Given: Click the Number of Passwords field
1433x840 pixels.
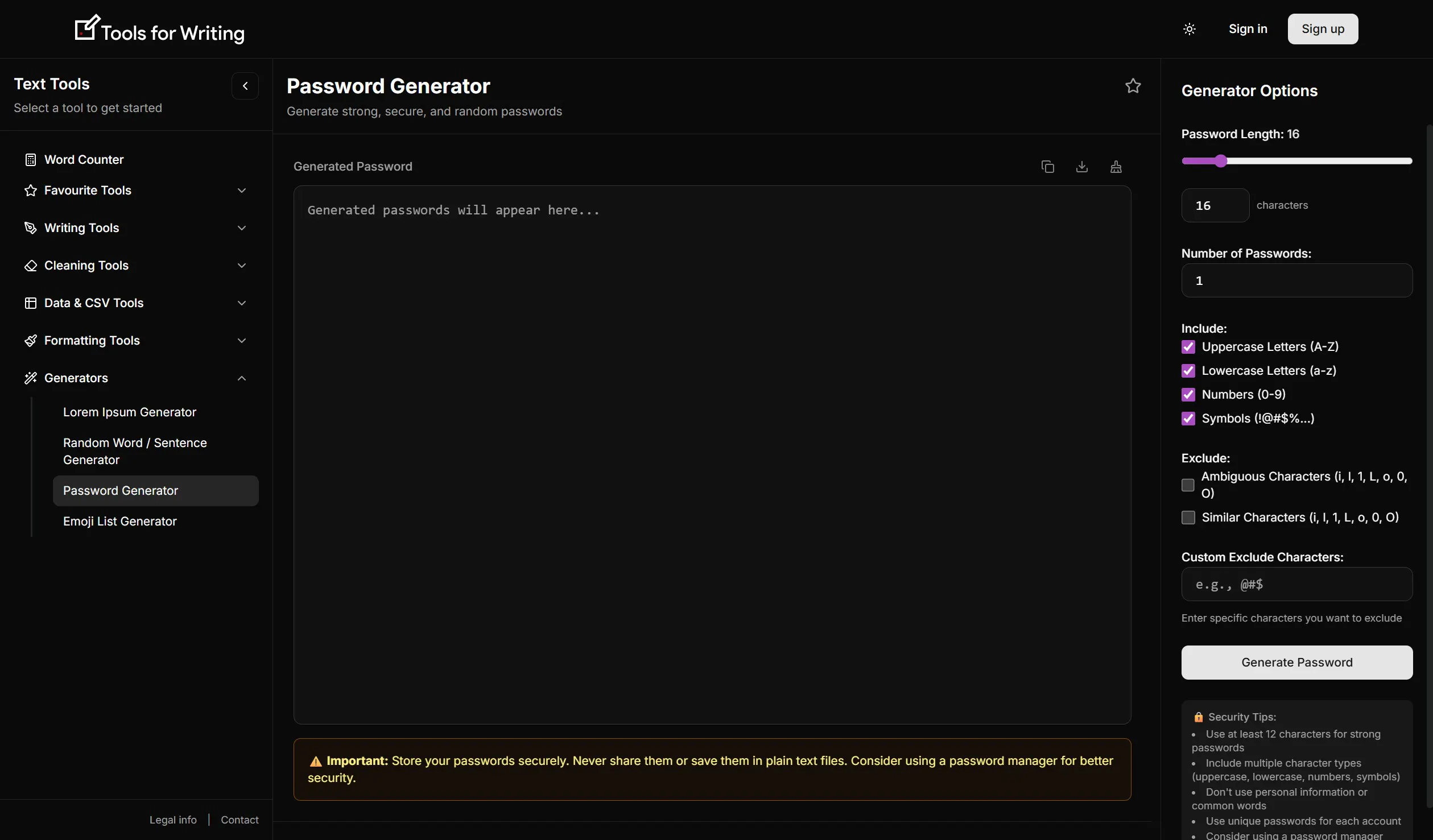Looking at the screenshot, I should (1297, 280).
